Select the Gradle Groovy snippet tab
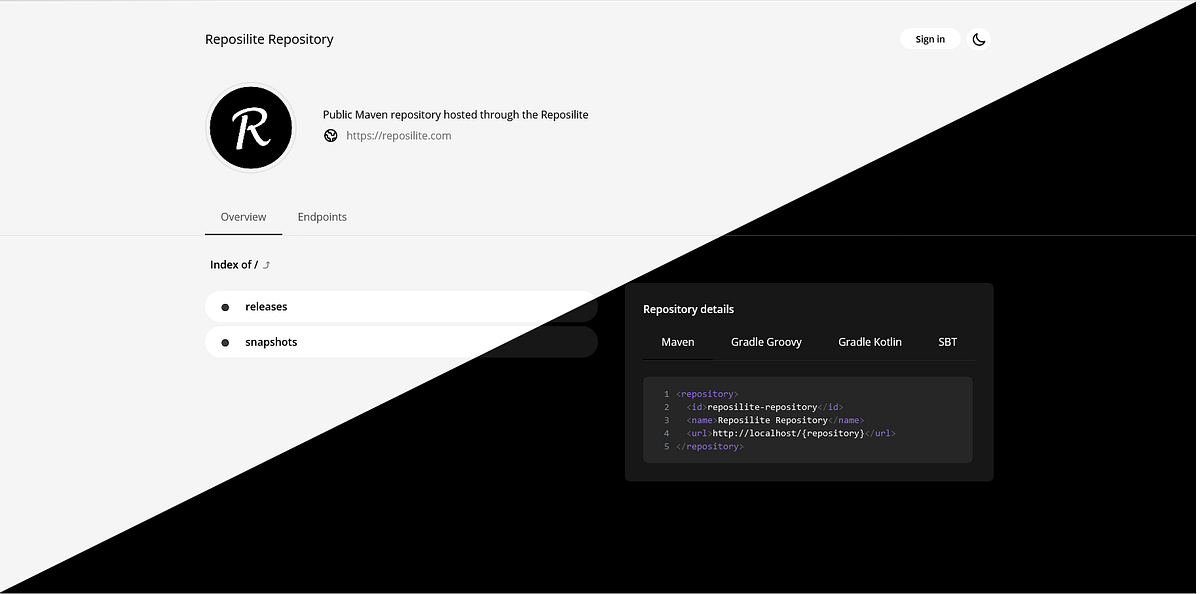1200x594 pixels. (x=766, y=341)
